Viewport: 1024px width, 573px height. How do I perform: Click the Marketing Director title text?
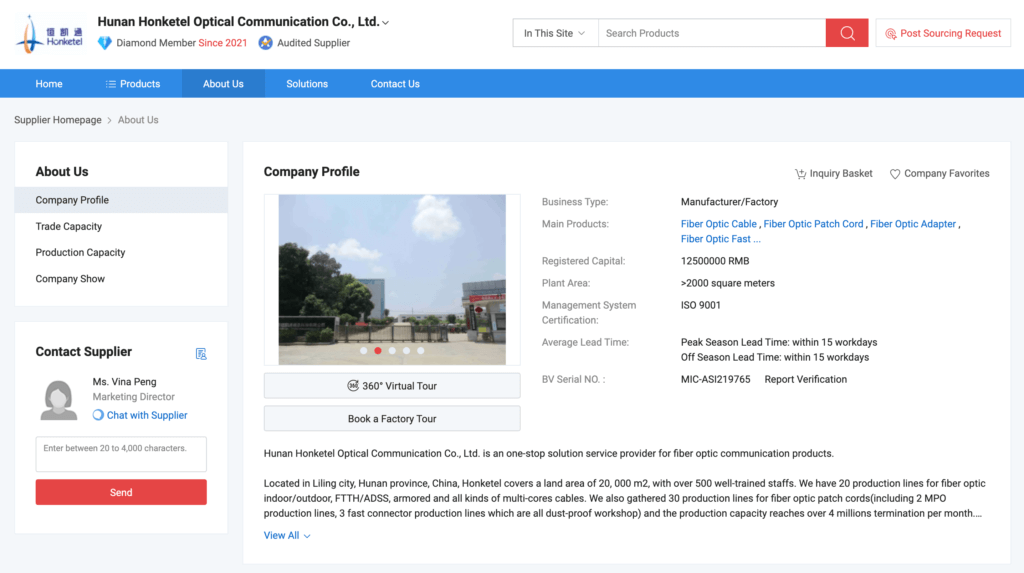click(x=134, y=397)
